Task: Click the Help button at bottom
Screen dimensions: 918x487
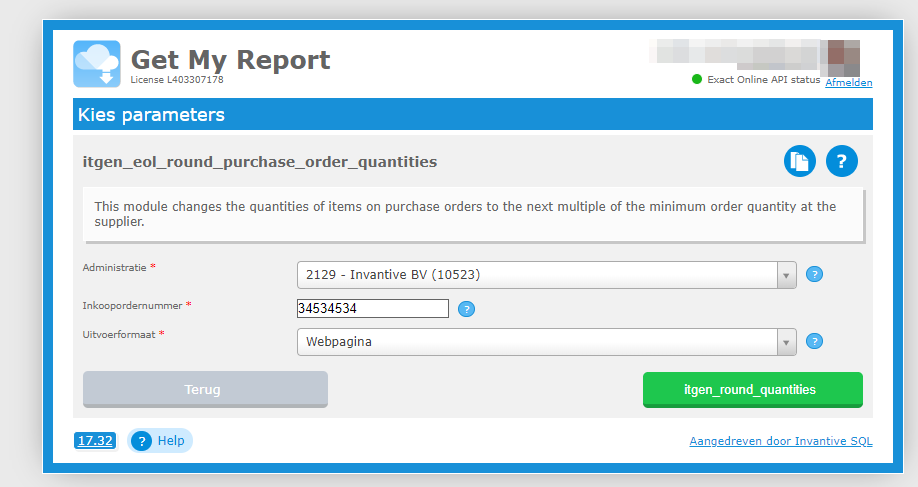Action: point(160,441)
